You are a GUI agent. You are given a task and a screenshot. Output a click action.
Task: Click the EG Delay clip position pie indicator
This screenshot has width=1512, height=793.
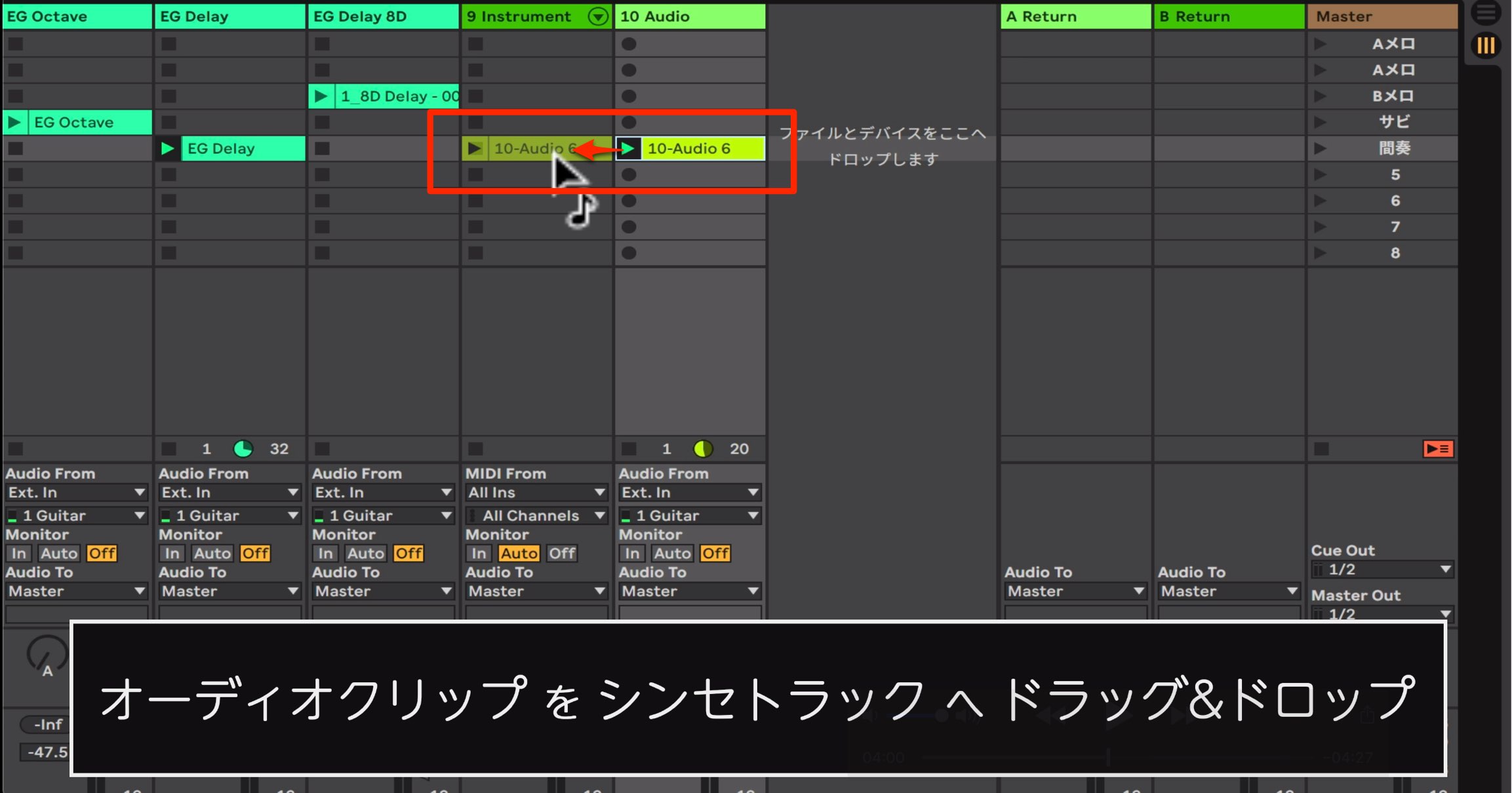pyautogui.click(x=243, y=449)
